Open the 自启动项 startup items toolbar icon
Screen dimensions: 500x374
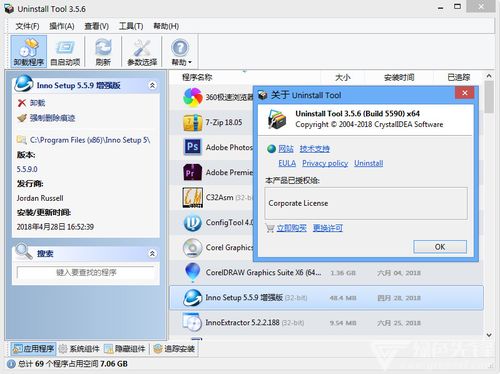pyautogui.click(x=65, y=52)
